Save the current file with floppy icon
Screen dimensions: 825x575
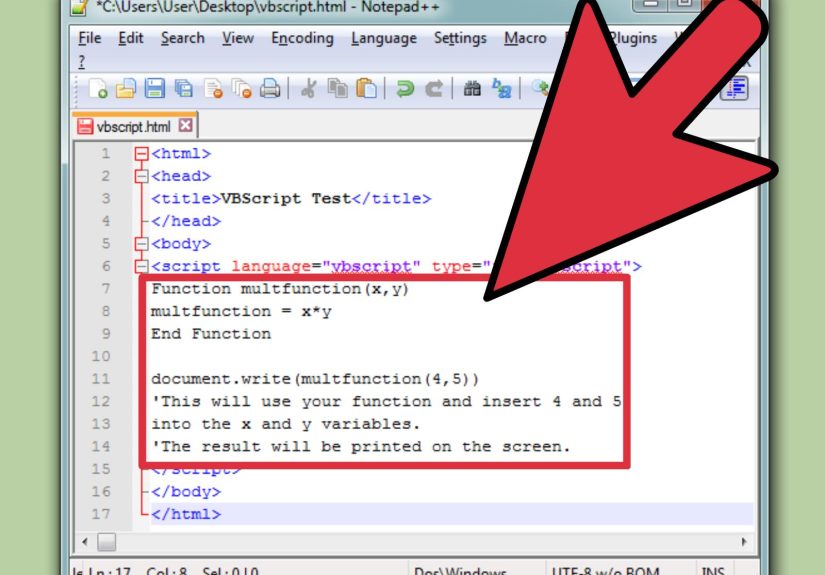155,88
